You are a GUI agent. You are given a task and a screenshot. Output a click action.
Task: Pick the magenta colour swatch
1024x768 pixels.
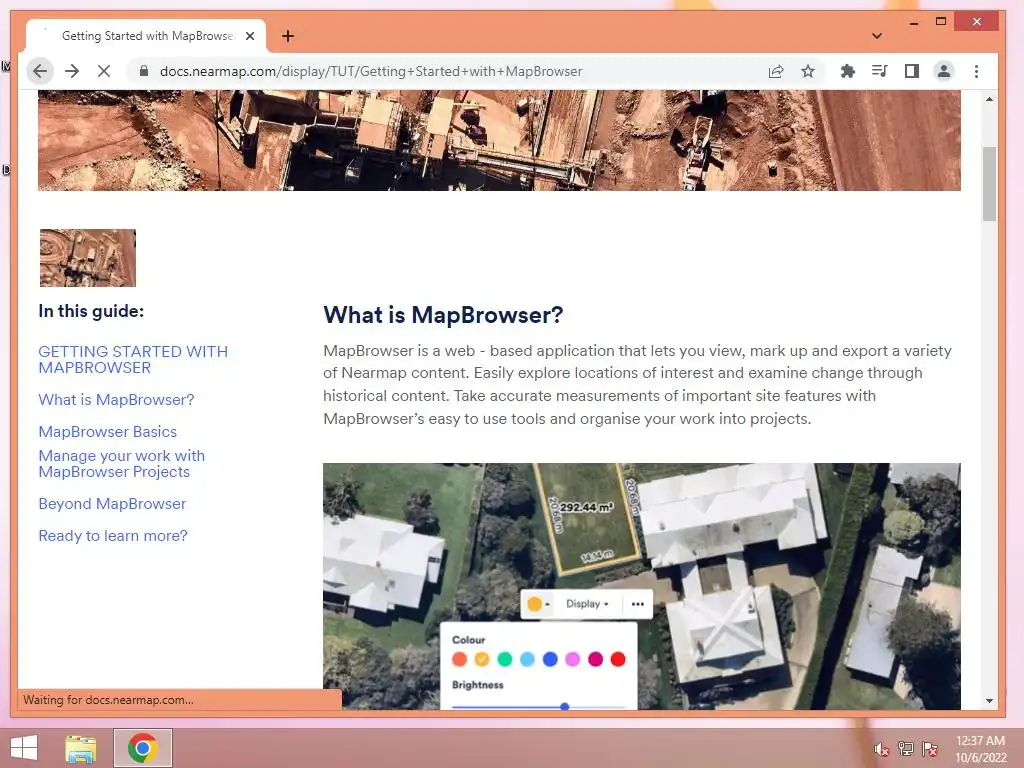[596, 660]
